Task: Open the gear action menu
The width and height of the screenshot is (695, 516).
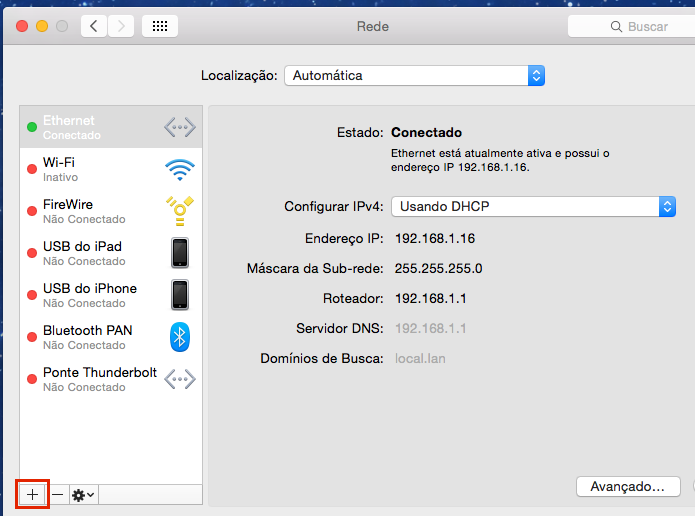Action: (84, 495)
